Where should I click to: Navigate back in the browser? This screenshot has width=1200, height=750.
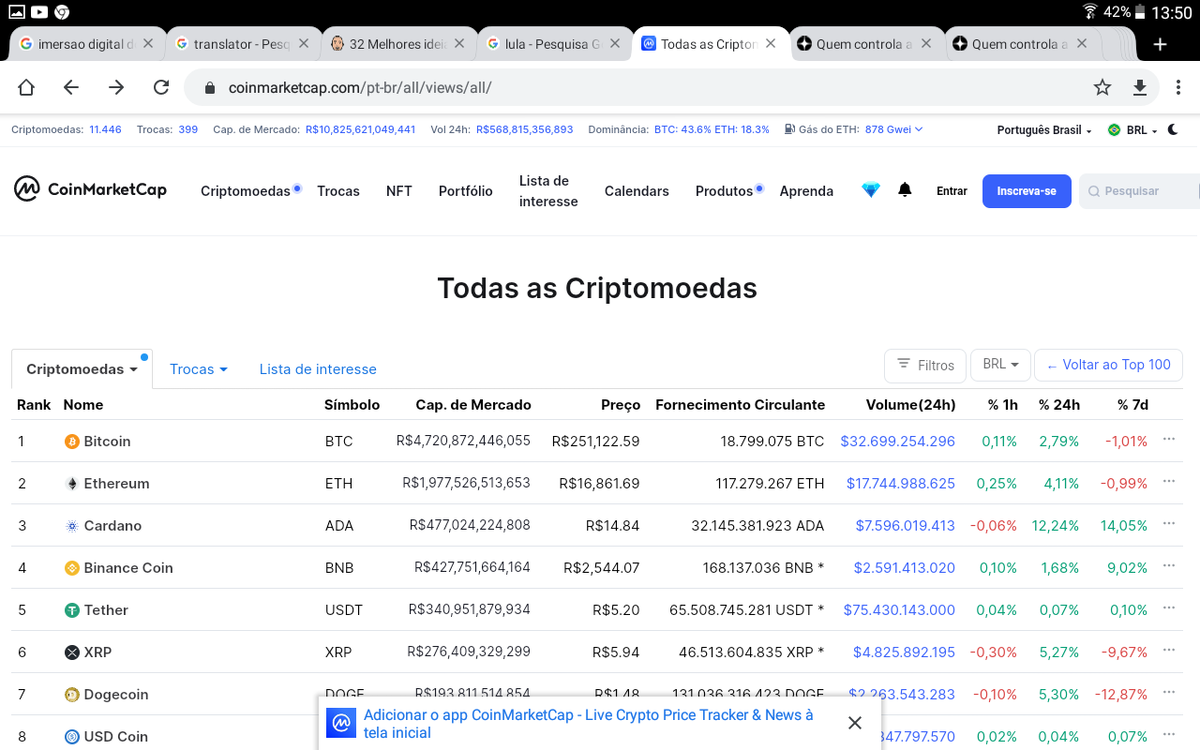click(71, 88)
